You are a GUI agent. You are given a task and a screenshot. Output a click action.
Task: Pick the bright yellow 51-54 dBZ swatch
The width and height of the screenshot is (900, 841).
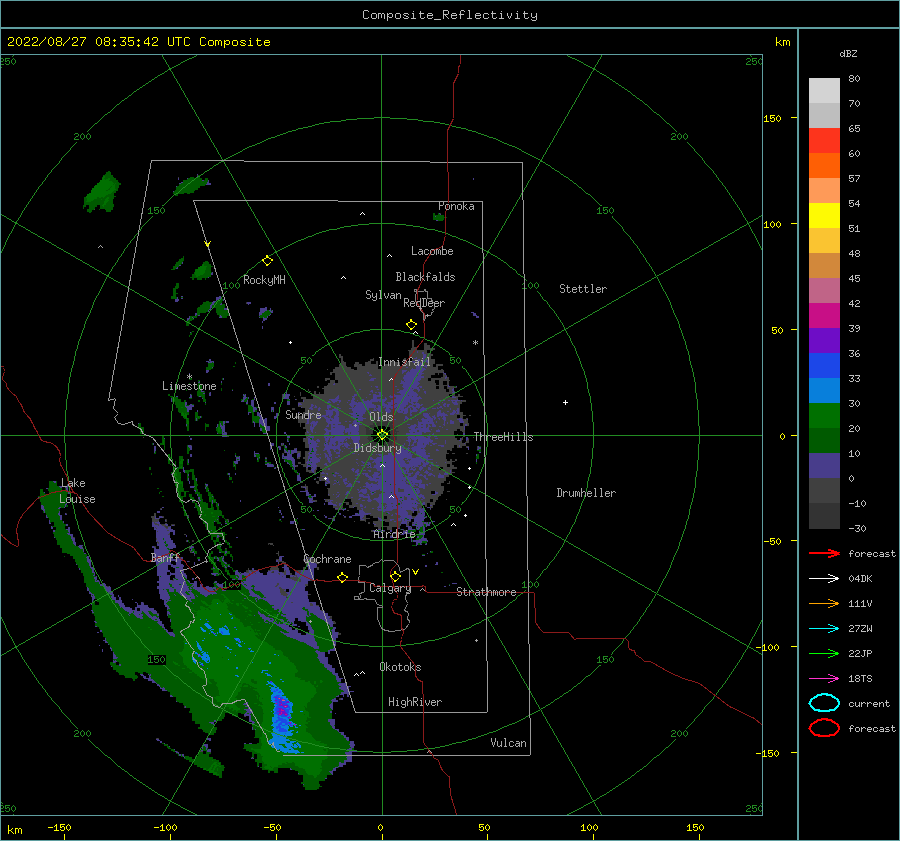(x=824, y=215)
